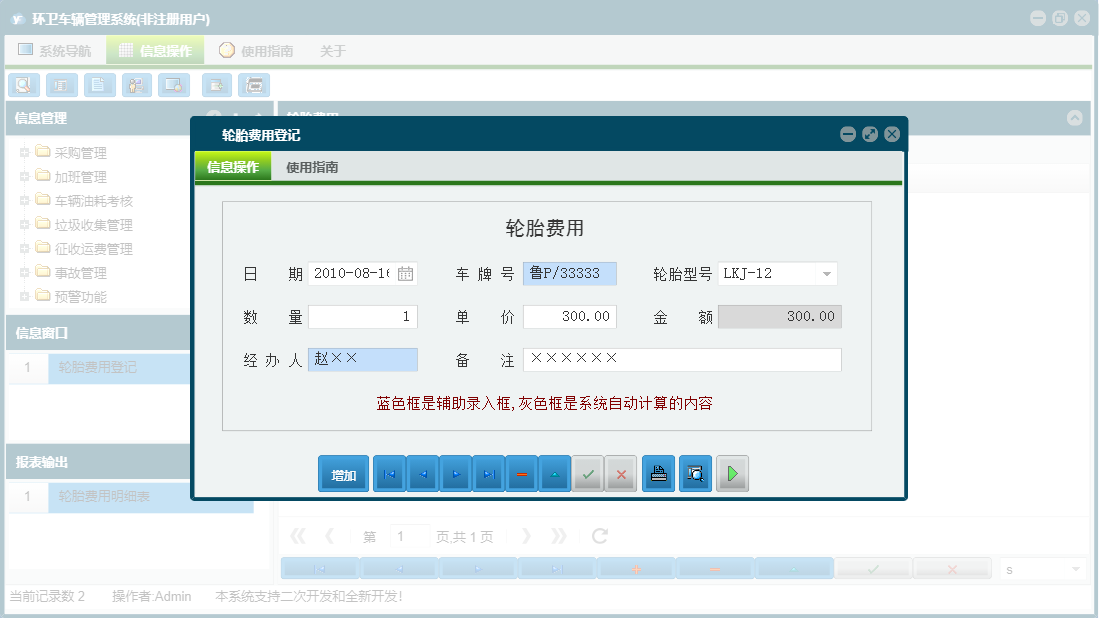Expand the 事故管理 folder in the tree

coord(24,272)
